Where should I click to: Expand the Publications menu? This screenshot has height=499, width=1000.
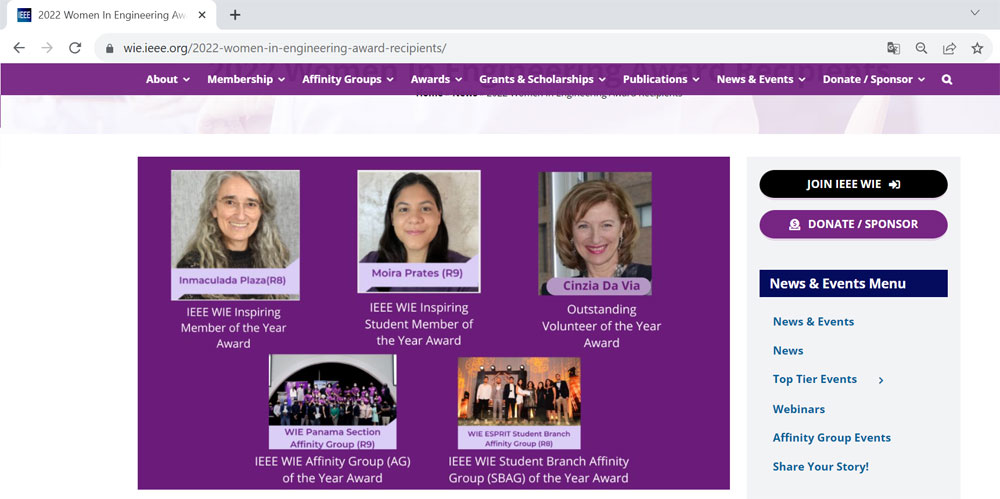[661, 79]
